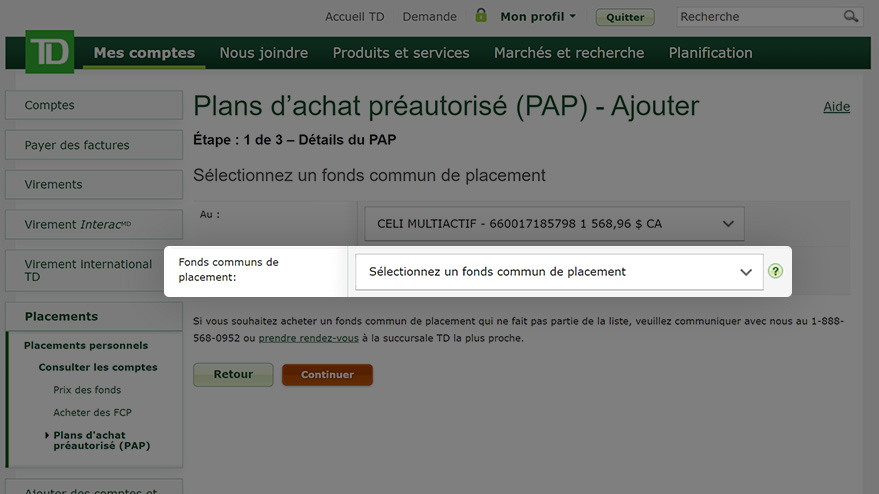The width and height of the screenshot is (879, 494).
Task: Open the CELI MULTIACTIF account dropdown
Action: point(554,224)
